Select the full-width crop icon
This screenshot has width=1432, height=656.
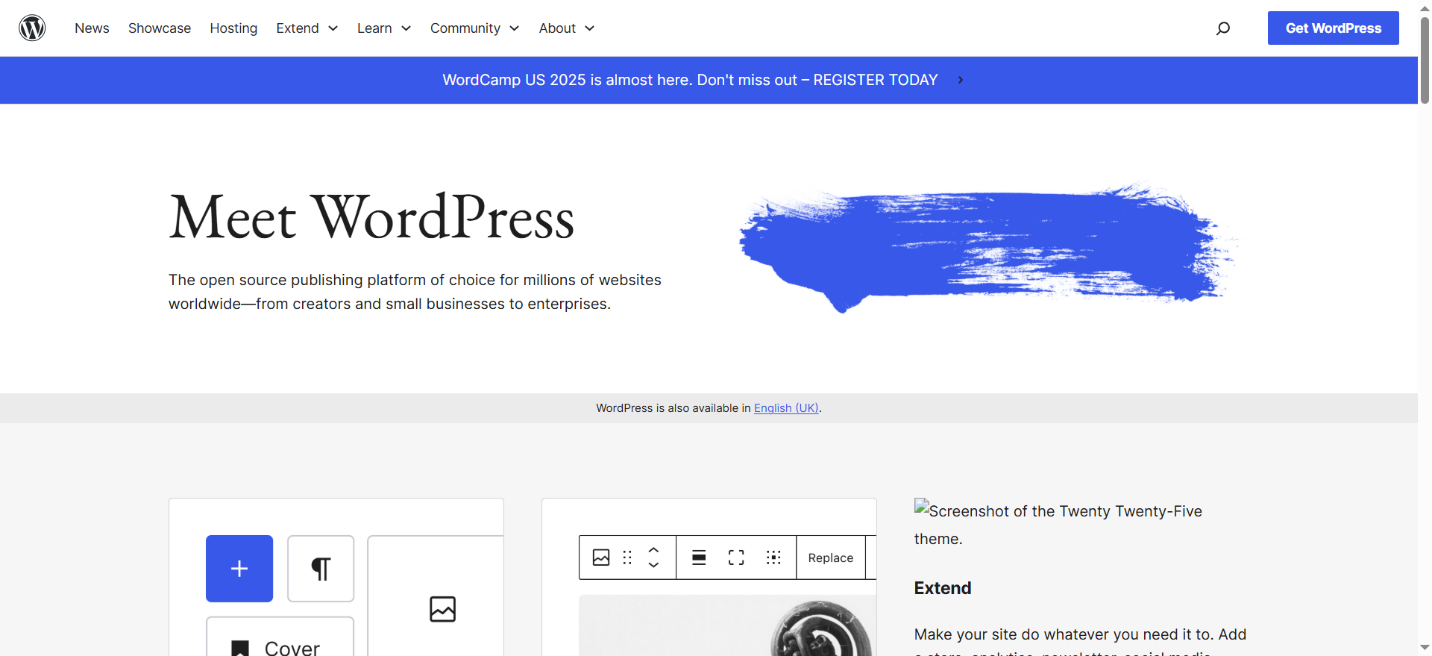click(x=736, y=557)
